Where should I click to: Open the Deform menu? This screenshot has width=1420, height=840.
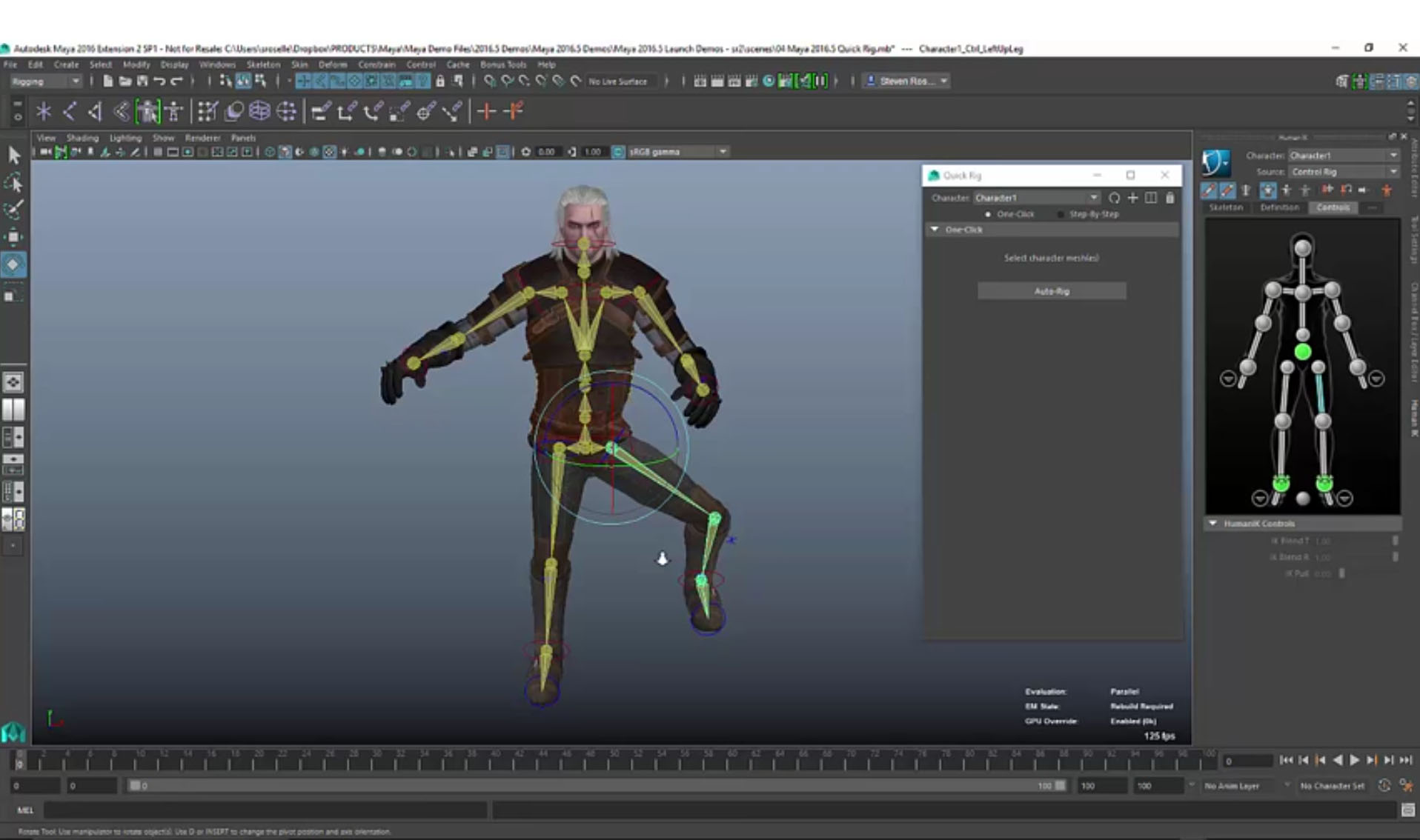tap(333, 64)
